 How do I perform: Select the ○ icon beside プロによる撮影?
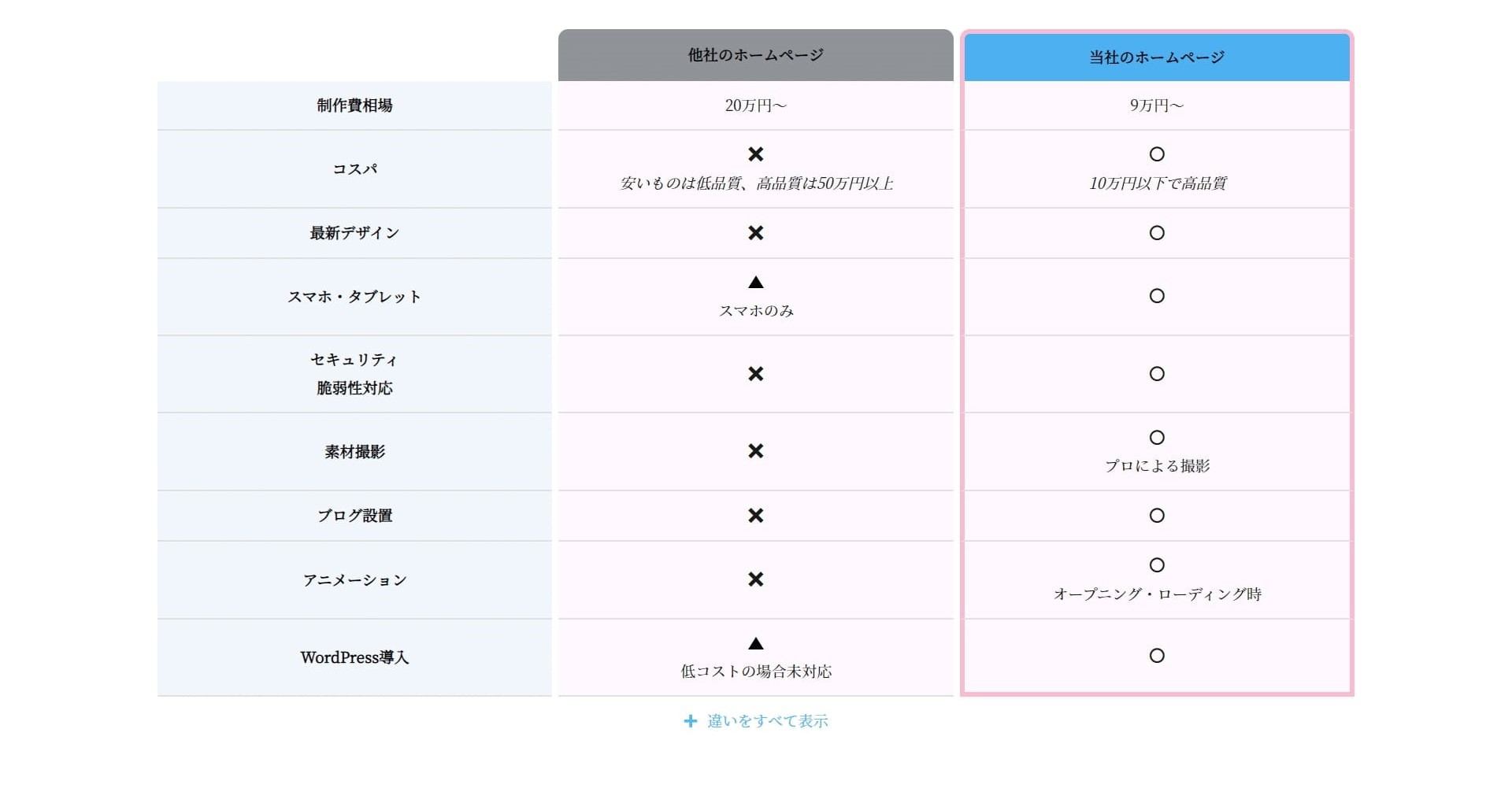pyautogui.click(x=1156, y=438)
